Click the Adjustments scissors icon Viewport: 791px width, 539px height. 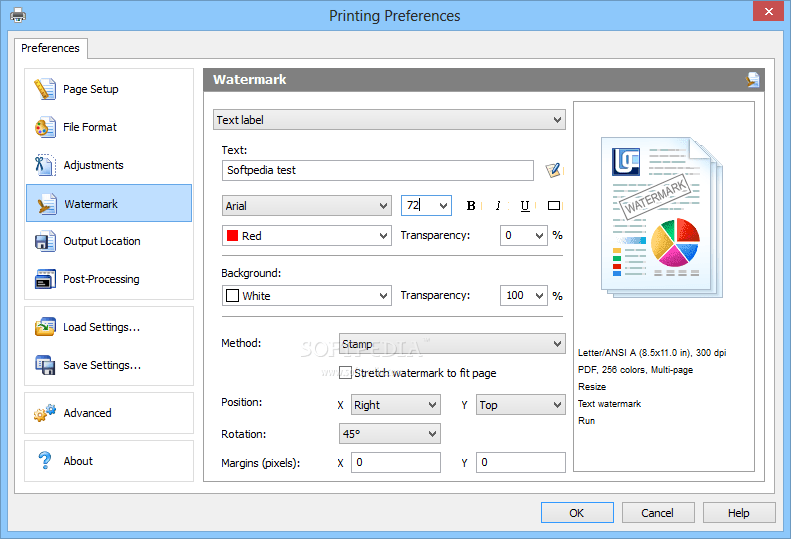tap(45, 165)
